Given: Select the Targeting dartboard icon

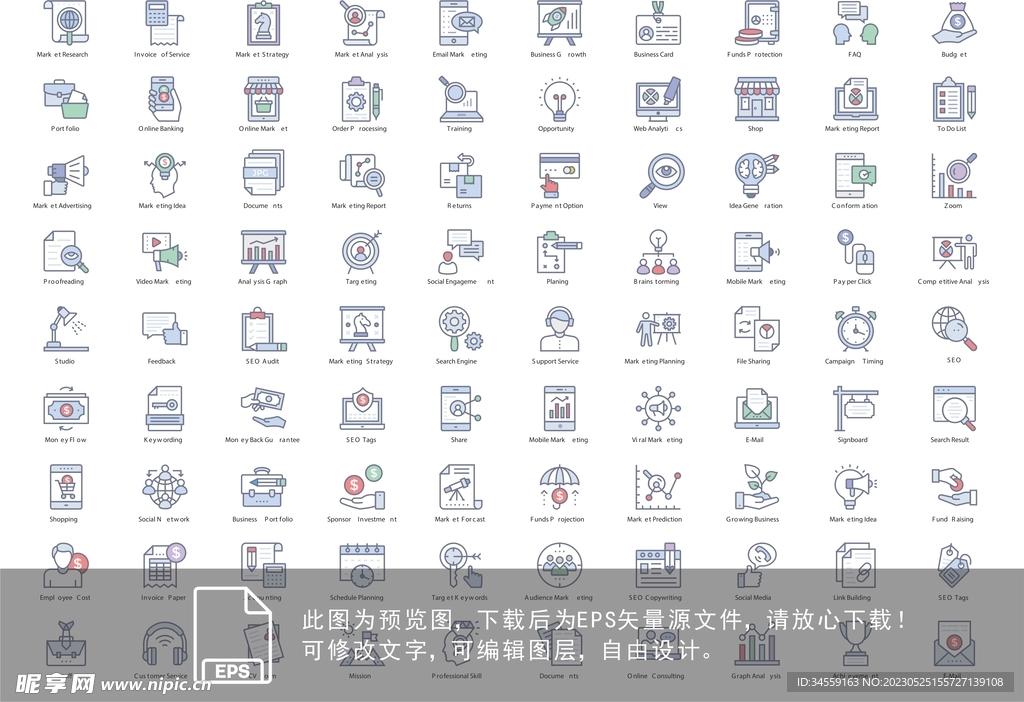Looking at the screenshot, I should point(360,253).
